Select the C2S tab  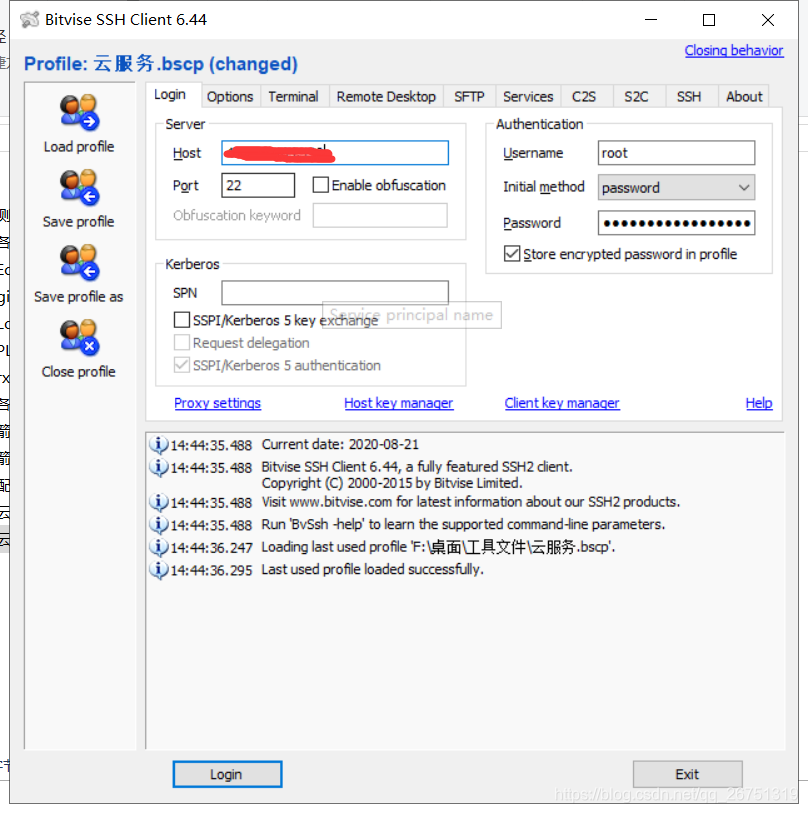(584, 97)
